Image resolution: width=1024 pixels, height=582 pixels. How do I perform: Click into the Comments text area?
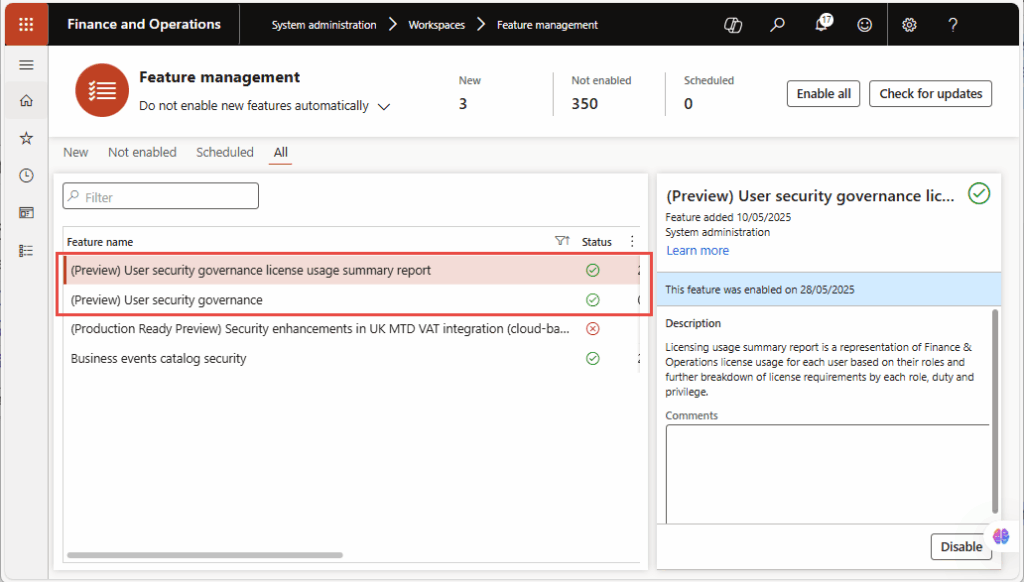click(x=827, y=474)
